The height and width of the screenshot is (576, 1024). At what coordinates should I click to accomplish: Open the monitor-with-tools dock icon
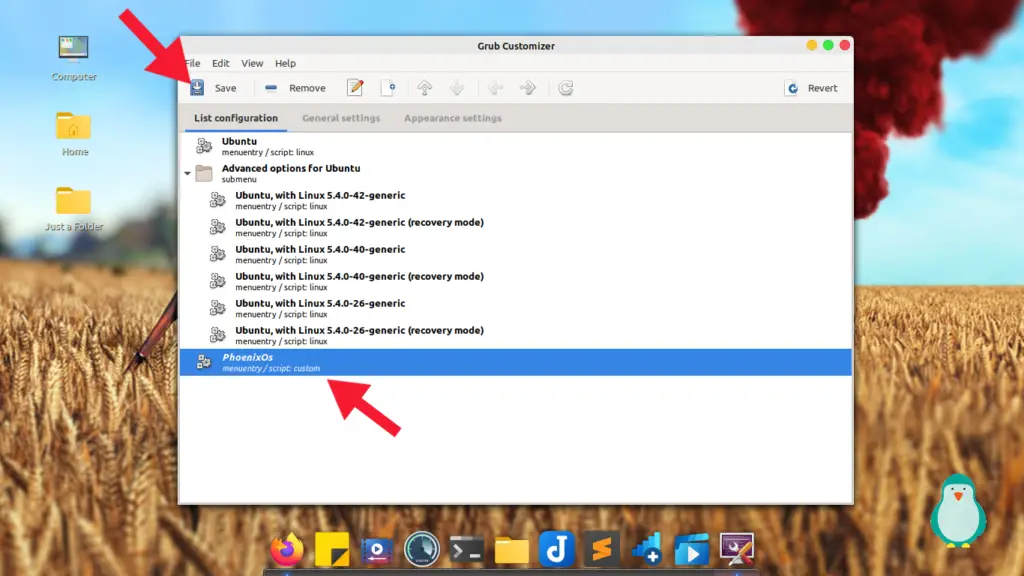pos(737,549)
